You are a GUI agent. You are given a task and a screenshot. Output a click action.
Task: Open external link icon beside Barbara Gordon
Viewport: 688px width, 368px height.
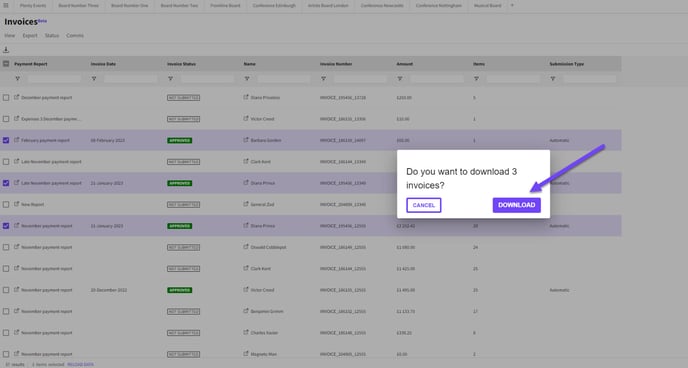246,140
